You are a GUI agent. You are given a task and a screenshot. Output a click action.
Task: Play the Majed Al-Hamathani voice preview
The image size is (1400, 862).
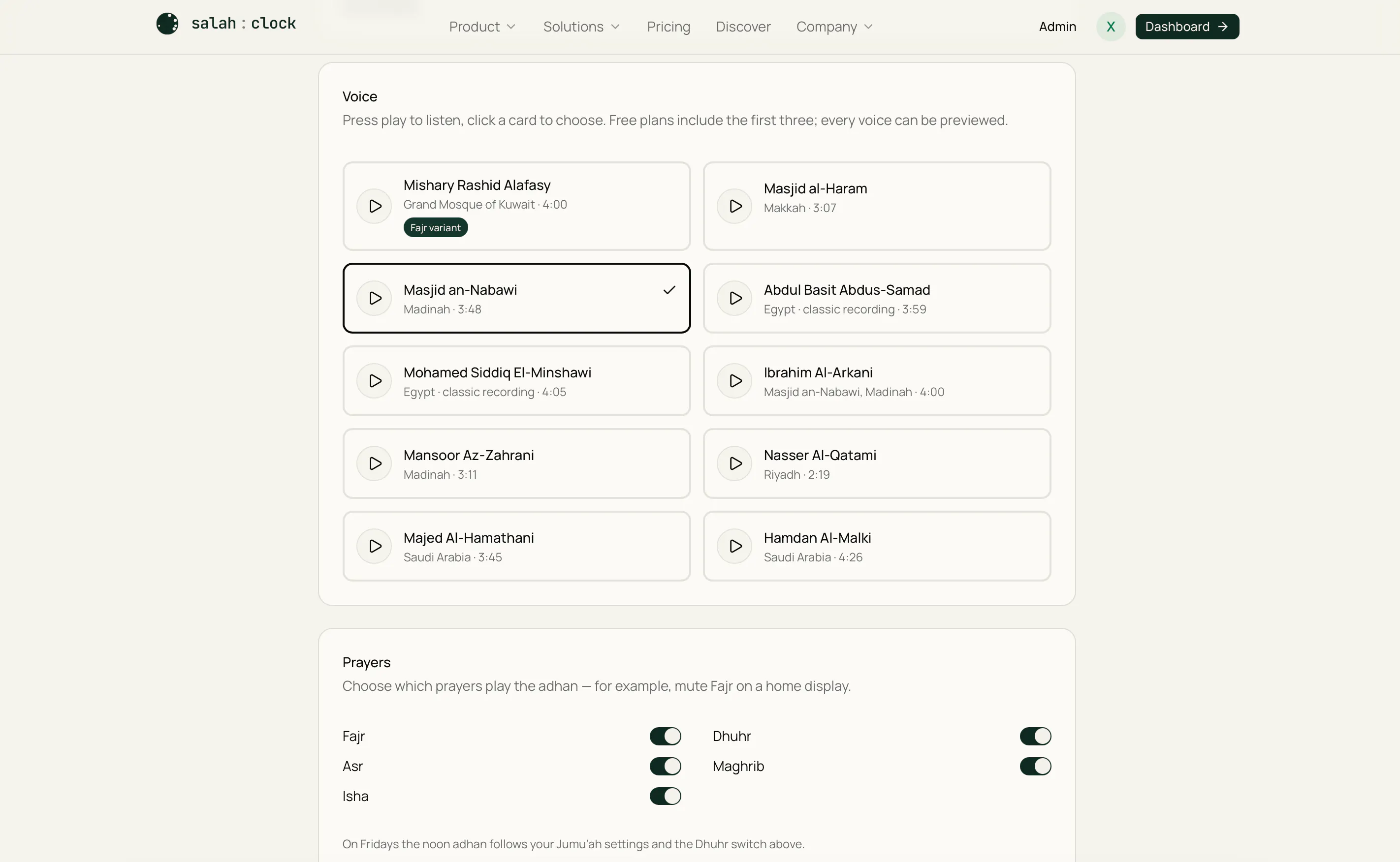[374, 546]
